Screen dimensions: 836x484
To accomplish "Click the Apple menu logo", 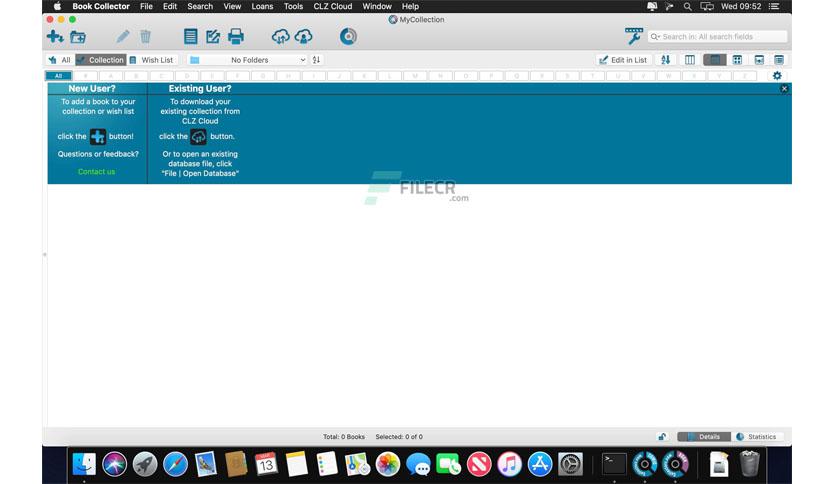I will [x=58, y=6].
